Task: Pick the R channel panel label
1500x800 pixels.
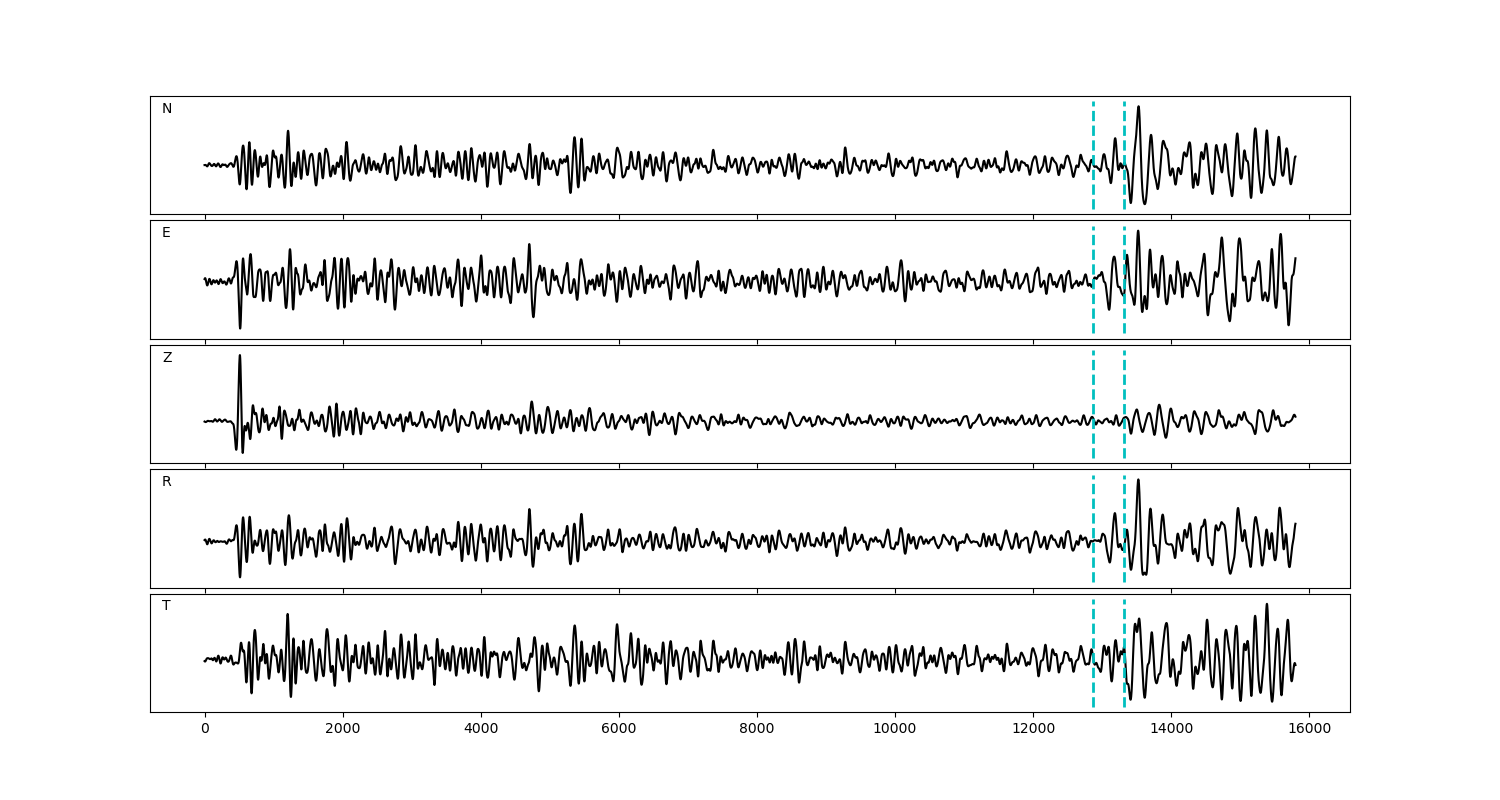Action: pyautogui.click(x=167, y=482)
